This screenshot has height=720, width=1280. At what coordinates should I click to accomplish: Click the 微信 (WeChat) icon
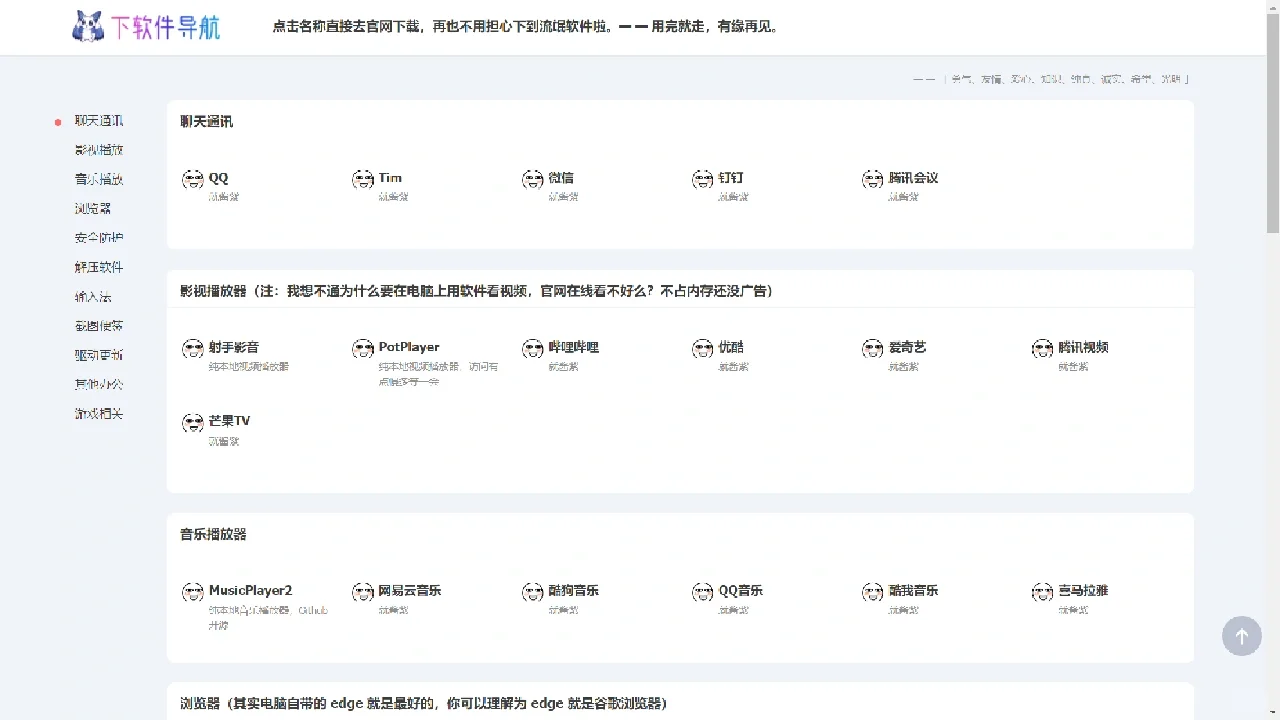point(533,179)
